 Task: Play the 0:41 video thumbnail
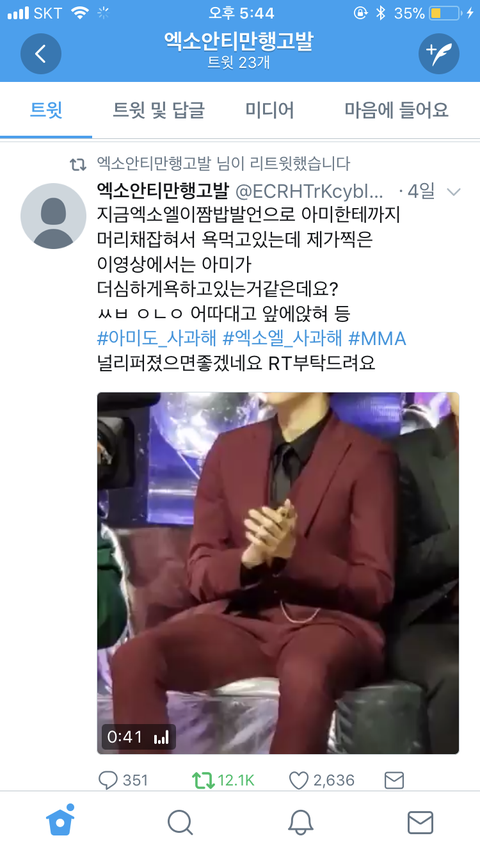click(278, 573)
